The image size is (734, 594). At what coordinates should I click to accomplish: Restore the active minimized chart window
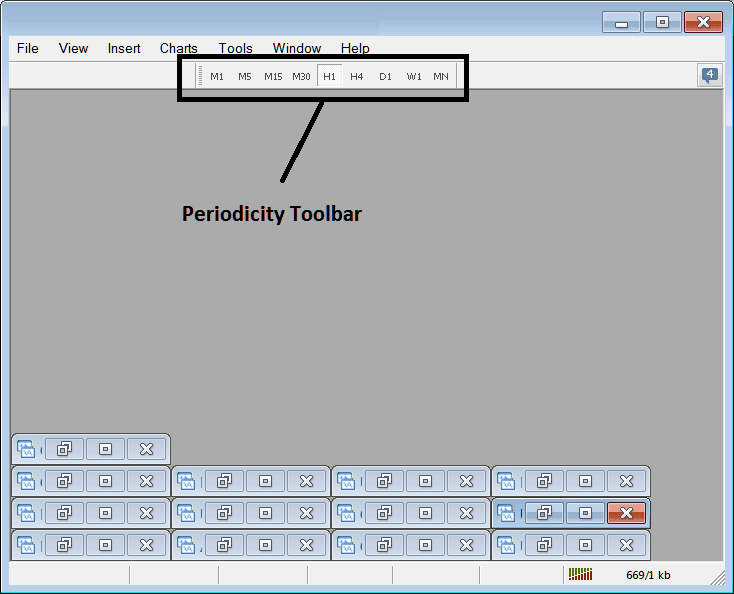[x=545, y=513]
